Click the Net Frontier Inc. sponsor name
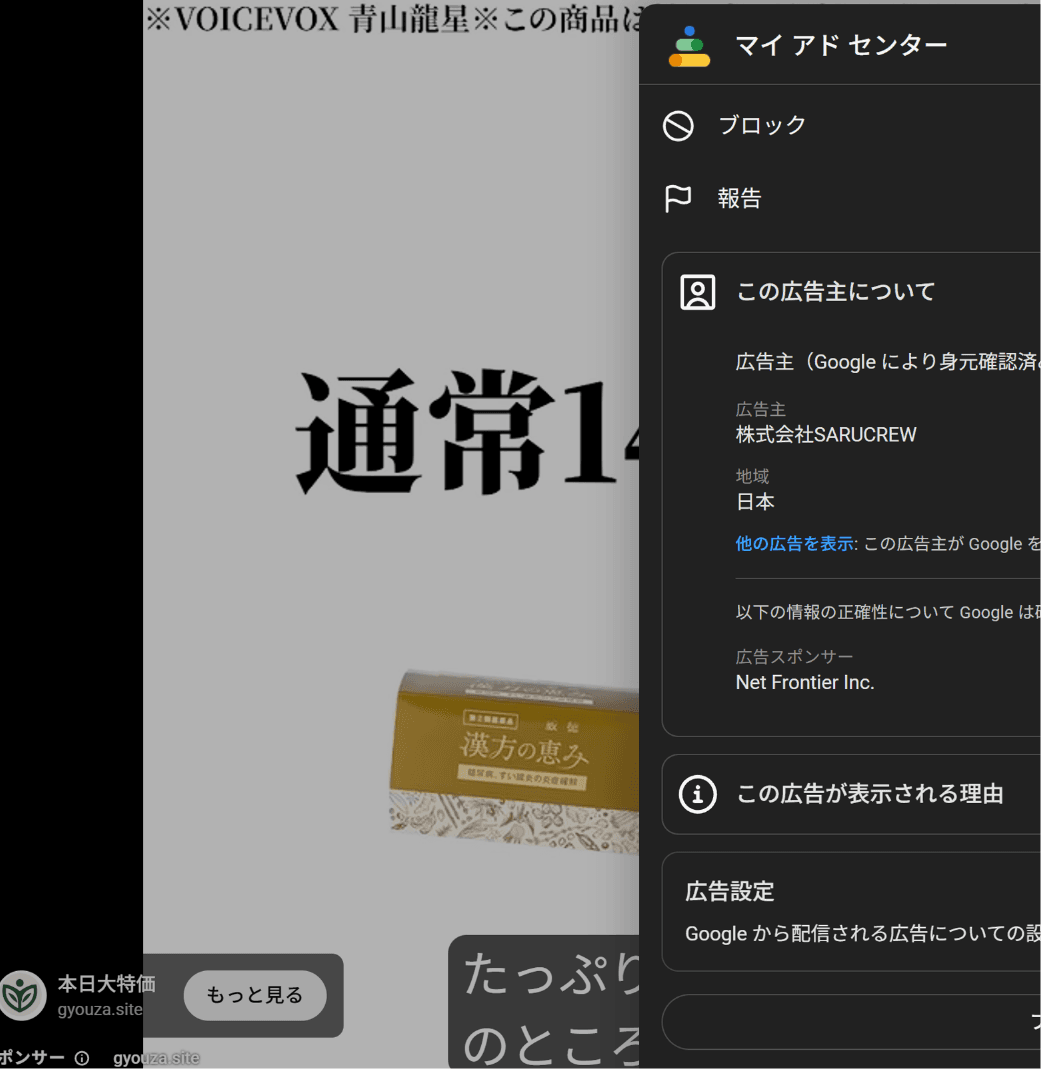 click(804, 682)
